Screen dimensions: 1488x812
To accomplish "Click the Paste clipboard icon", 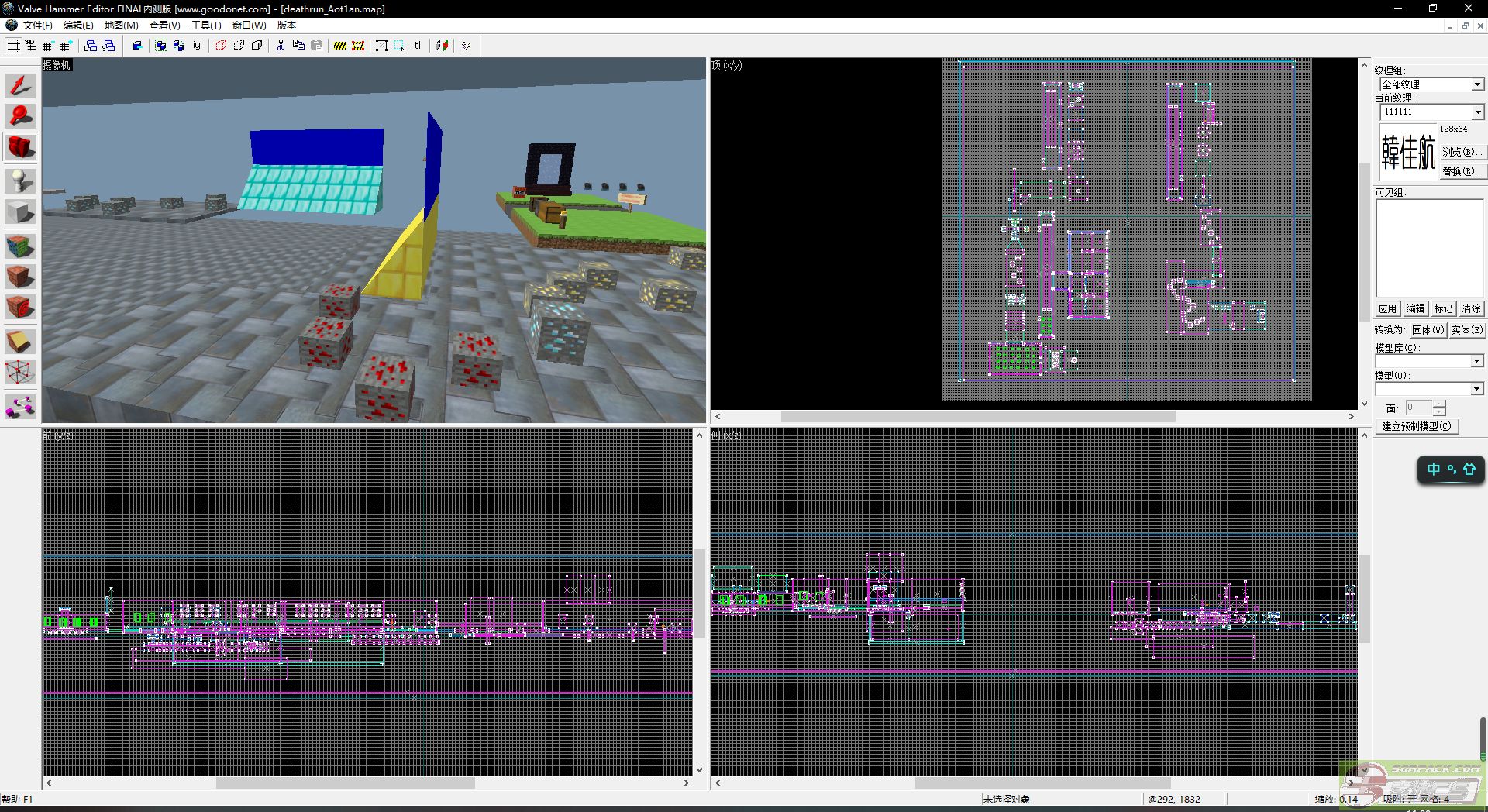I will (x=316, y=46).
